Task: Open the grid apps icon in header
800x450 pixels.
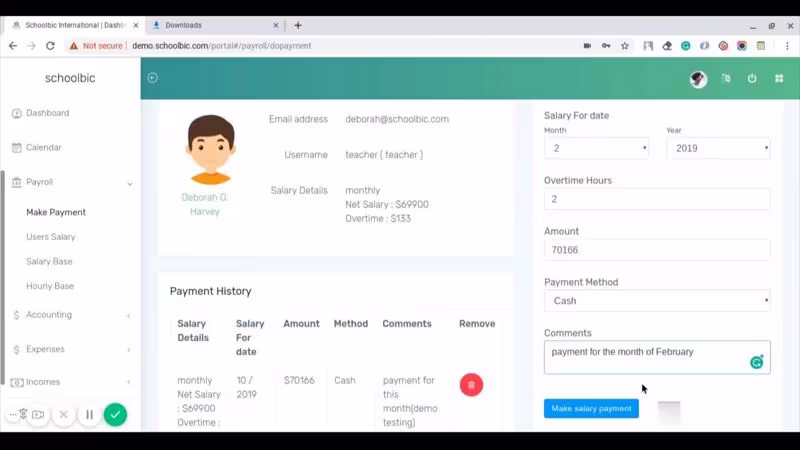Action: pos(779,79)
